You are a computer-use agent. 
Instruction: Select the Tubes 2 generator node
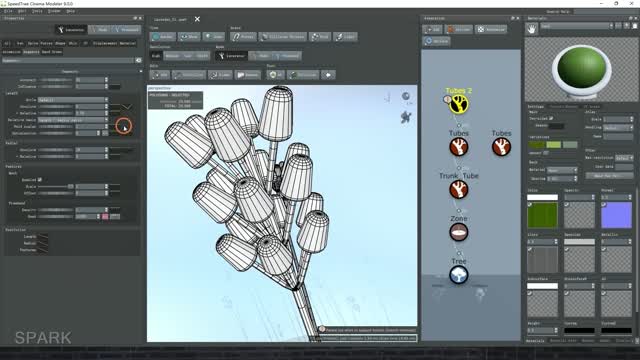(x=458, y=104)
